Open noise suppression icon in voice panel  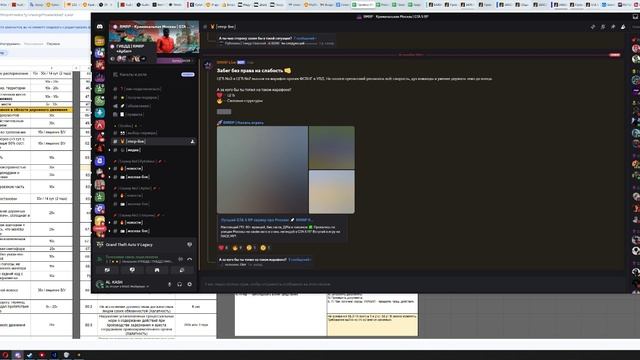[x=180, y=259]
